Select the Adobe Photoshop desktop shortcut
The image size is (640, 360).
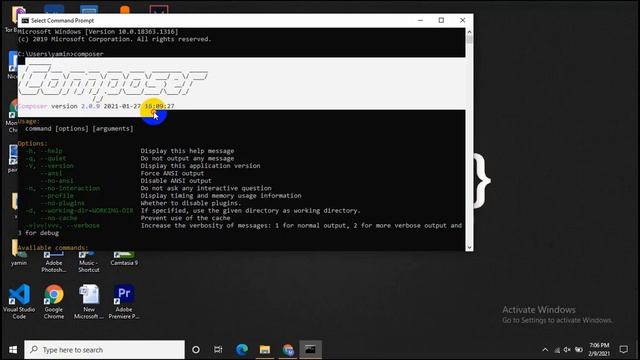pos(54,262)
